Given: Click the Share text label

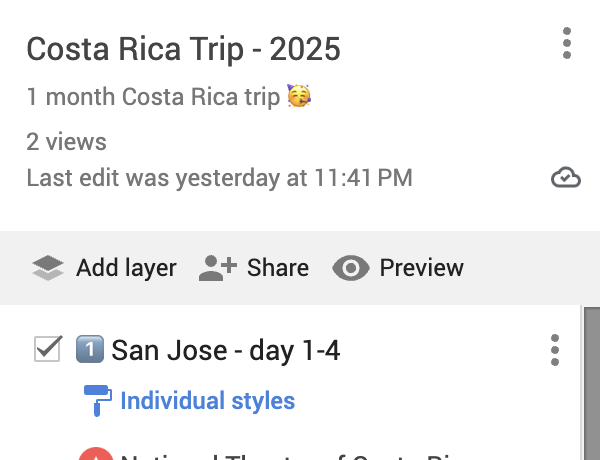Looking at the screenshot, I should tap(277, 268).
